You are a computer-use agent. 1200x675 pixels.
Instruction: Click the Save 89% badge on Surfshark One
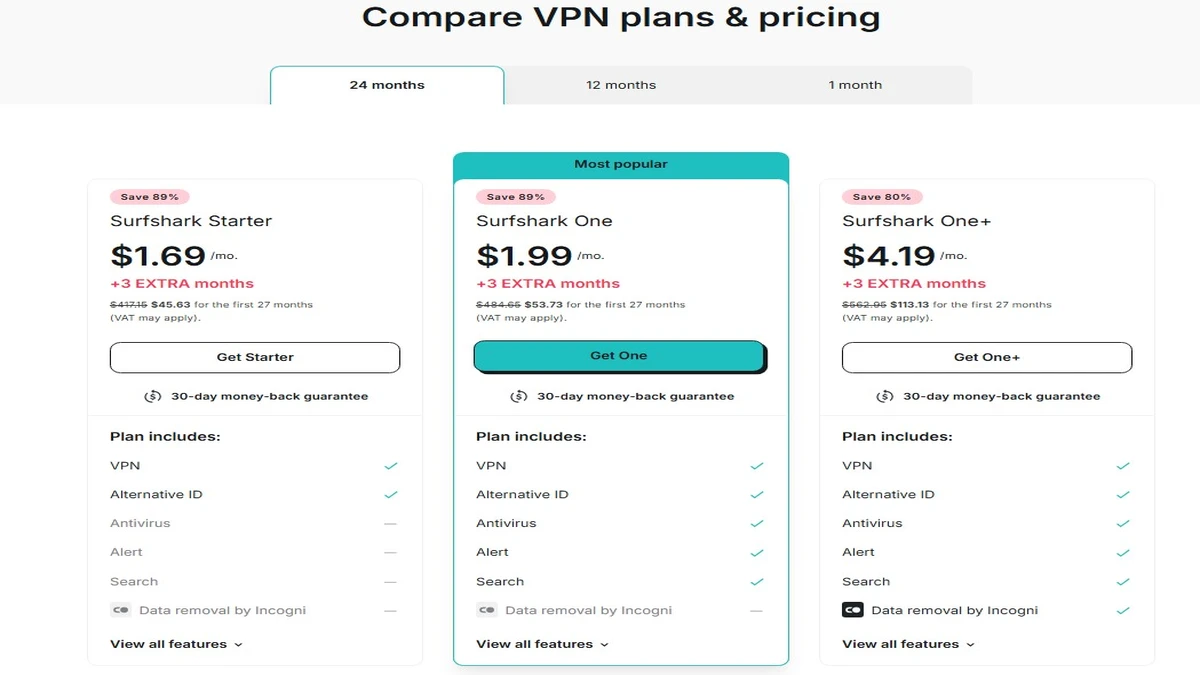click(x=517, y=196)
